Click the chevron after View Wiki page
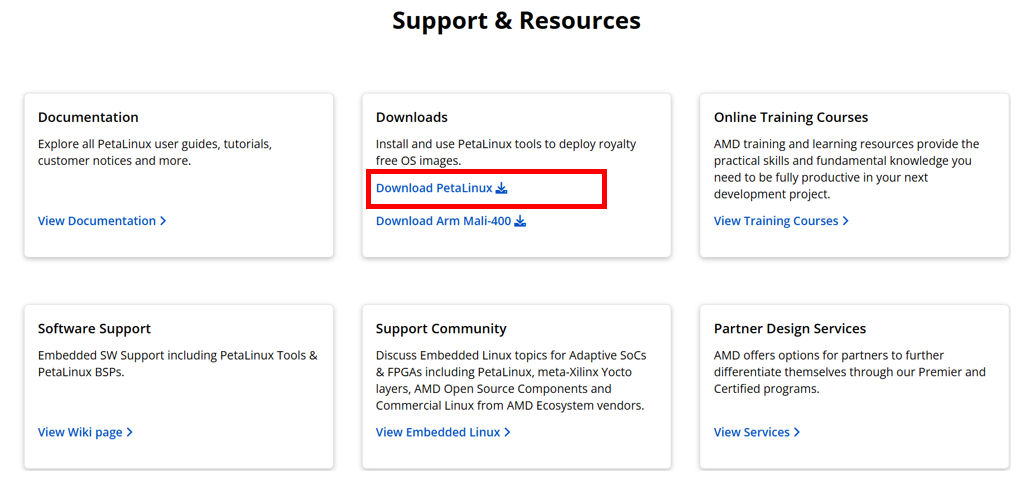1025x480 pixels. [x=129, y=432]
